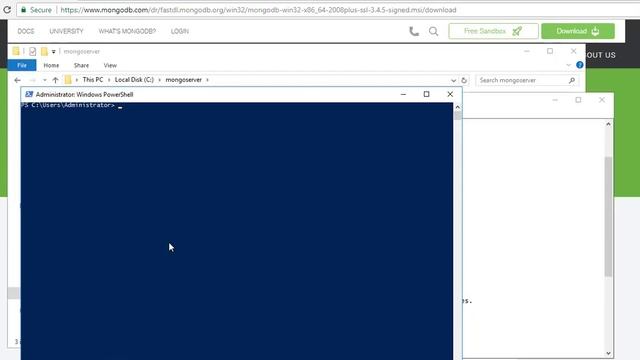
Task: Expand the Explorer ribbon chevron
Action: 569,65
